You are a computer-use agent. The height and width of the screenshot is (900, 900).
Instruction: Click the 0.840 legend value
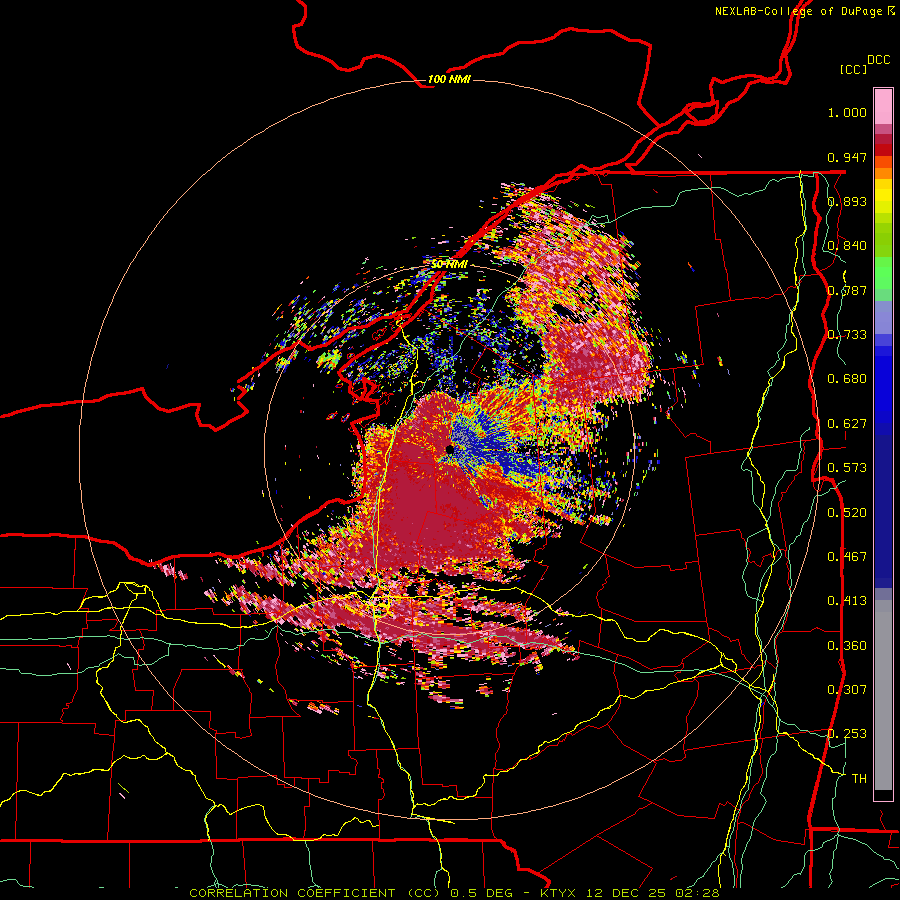pyautogui.click(x=847, y=246)
